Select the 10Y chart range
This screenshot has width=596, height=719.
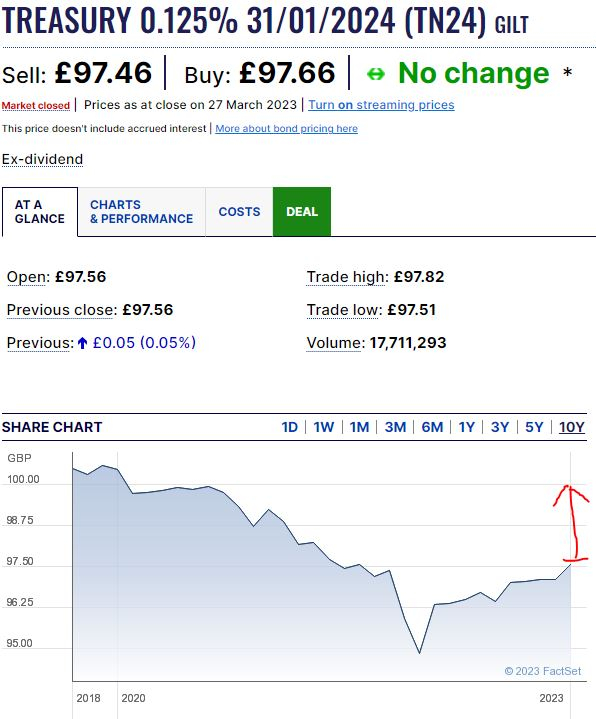(x=572, y=427)
